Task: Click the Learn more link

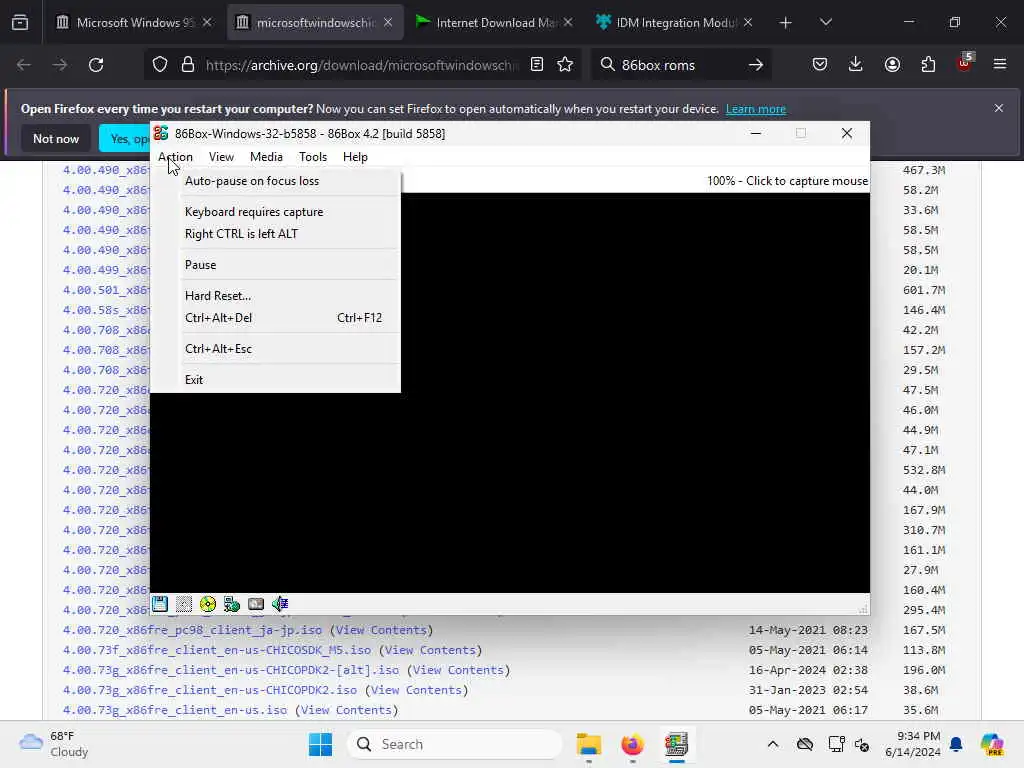Action: click(x=756, y=109)
